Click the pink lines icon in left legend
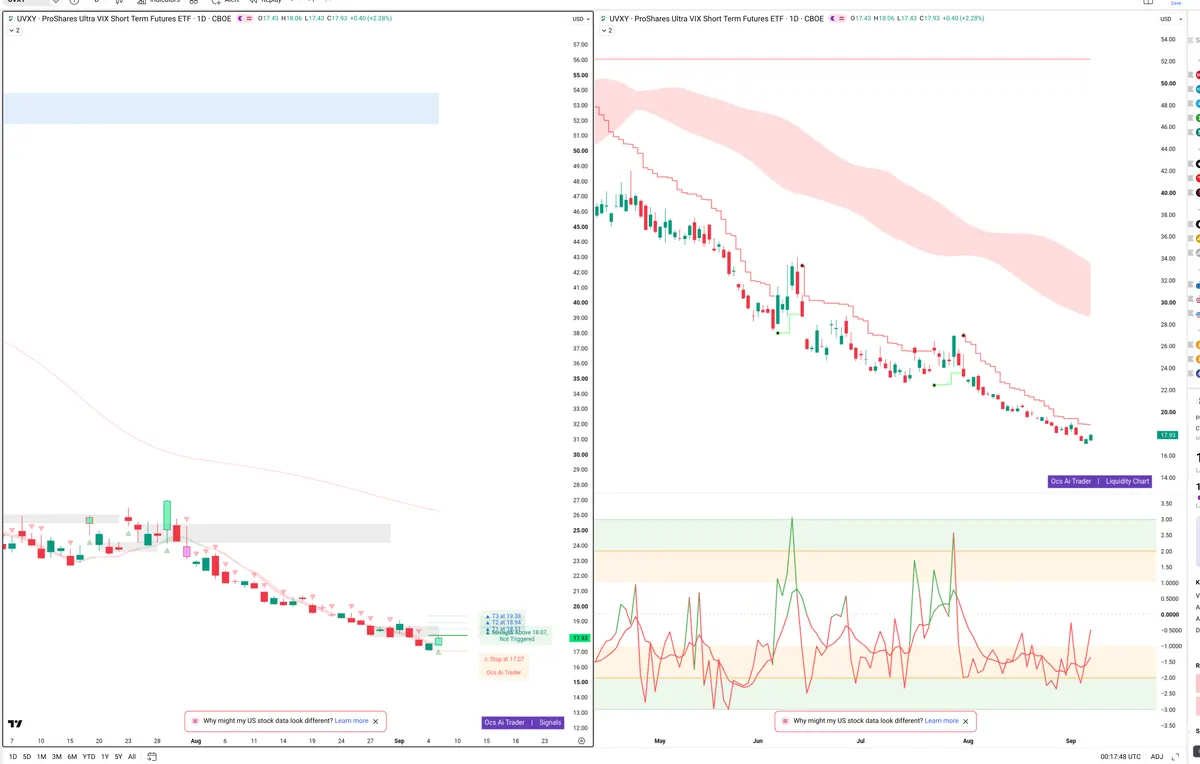Image resolution: width=1200 pixels, height=764 pixels. (249, 19)
